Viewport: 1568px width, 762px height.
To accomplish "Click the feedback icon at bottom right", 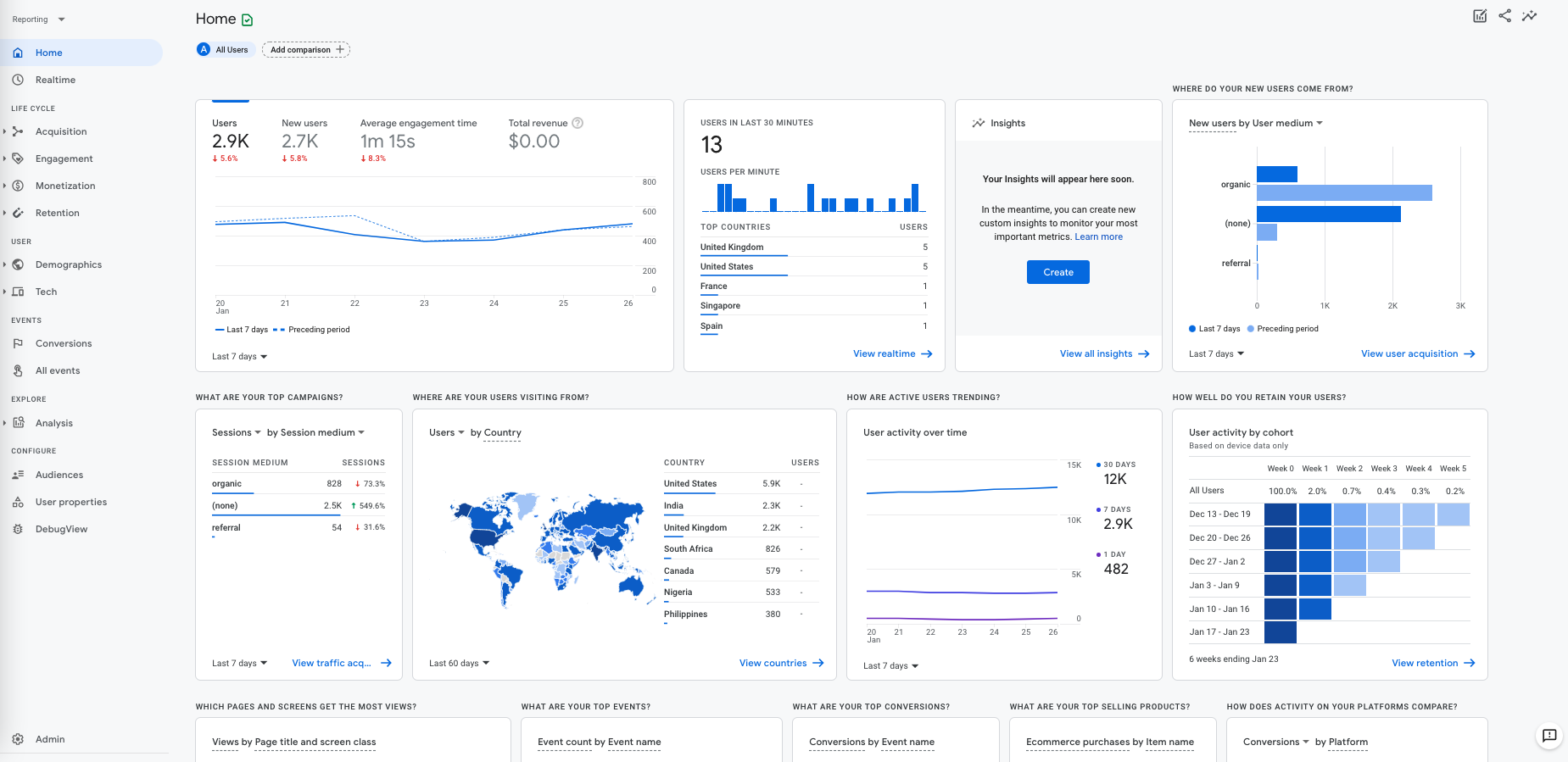I will tap(1549, 736).
